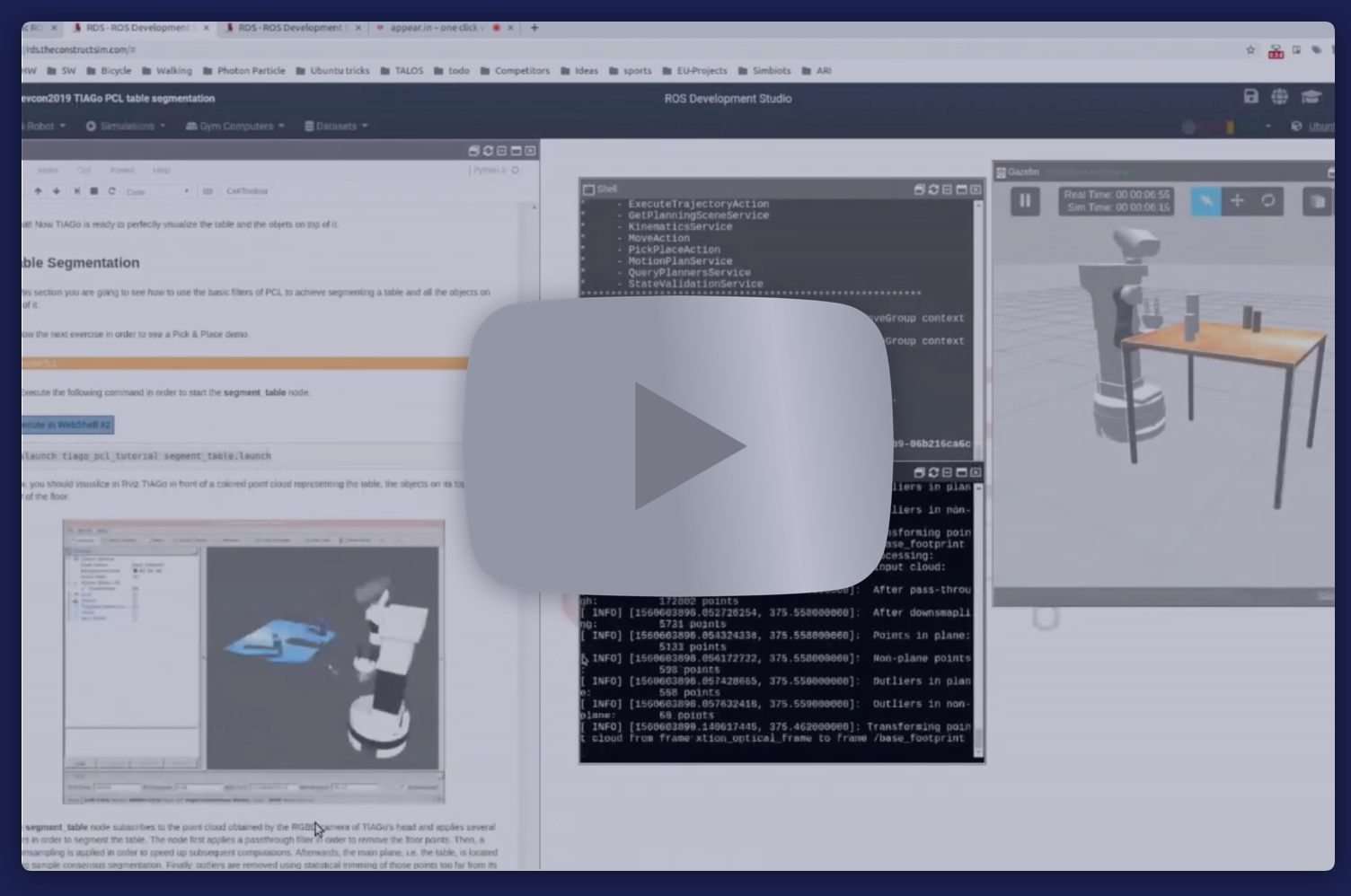Click the Real Time / Sim Time display

pyautogui.click(x=1117, y=201)
